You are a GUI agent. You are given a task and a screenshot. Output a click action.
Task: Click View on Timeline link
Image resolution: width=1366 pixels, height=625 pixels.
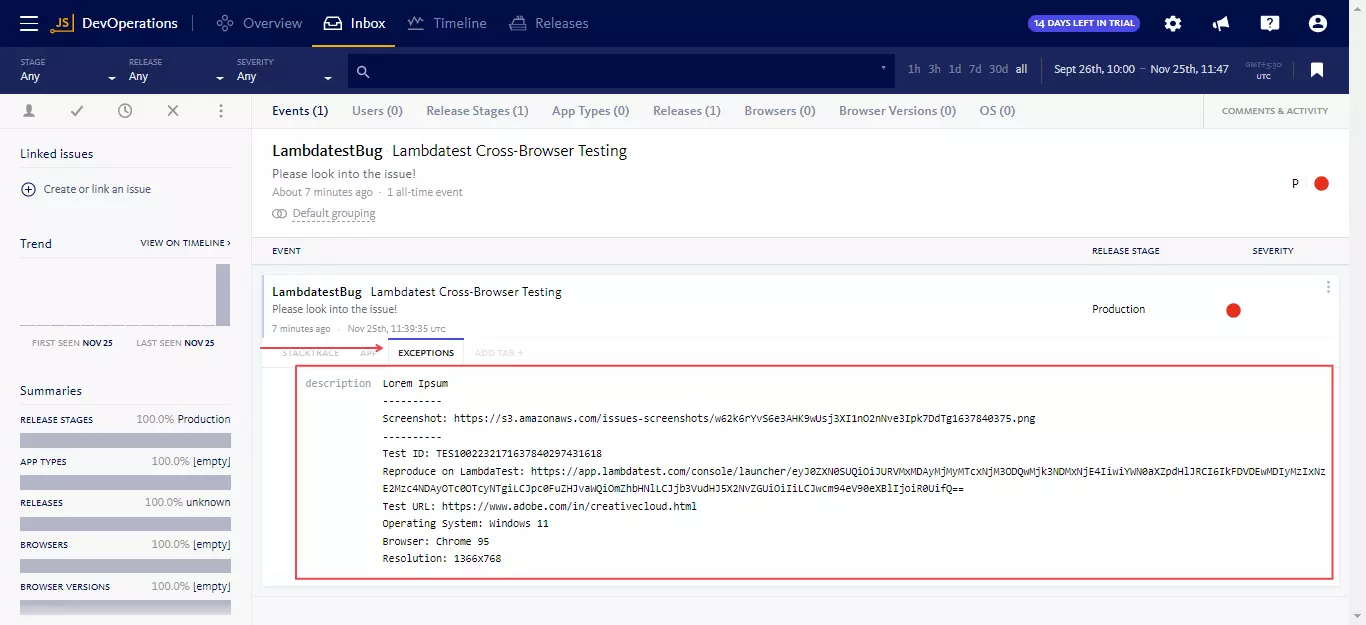pos(185,243)
